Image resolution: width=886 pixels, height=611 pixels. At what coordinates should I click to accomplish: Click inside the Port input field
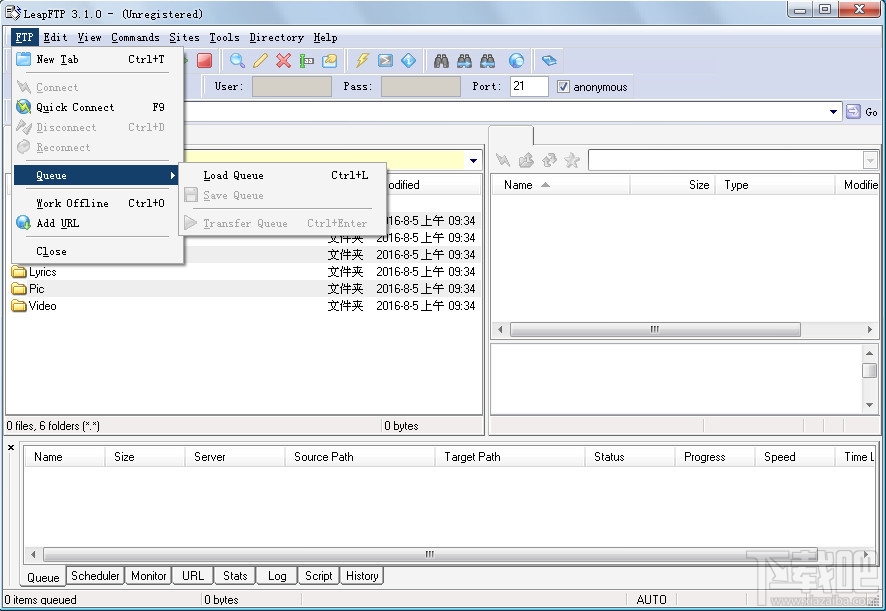click(x=529, y=86)
